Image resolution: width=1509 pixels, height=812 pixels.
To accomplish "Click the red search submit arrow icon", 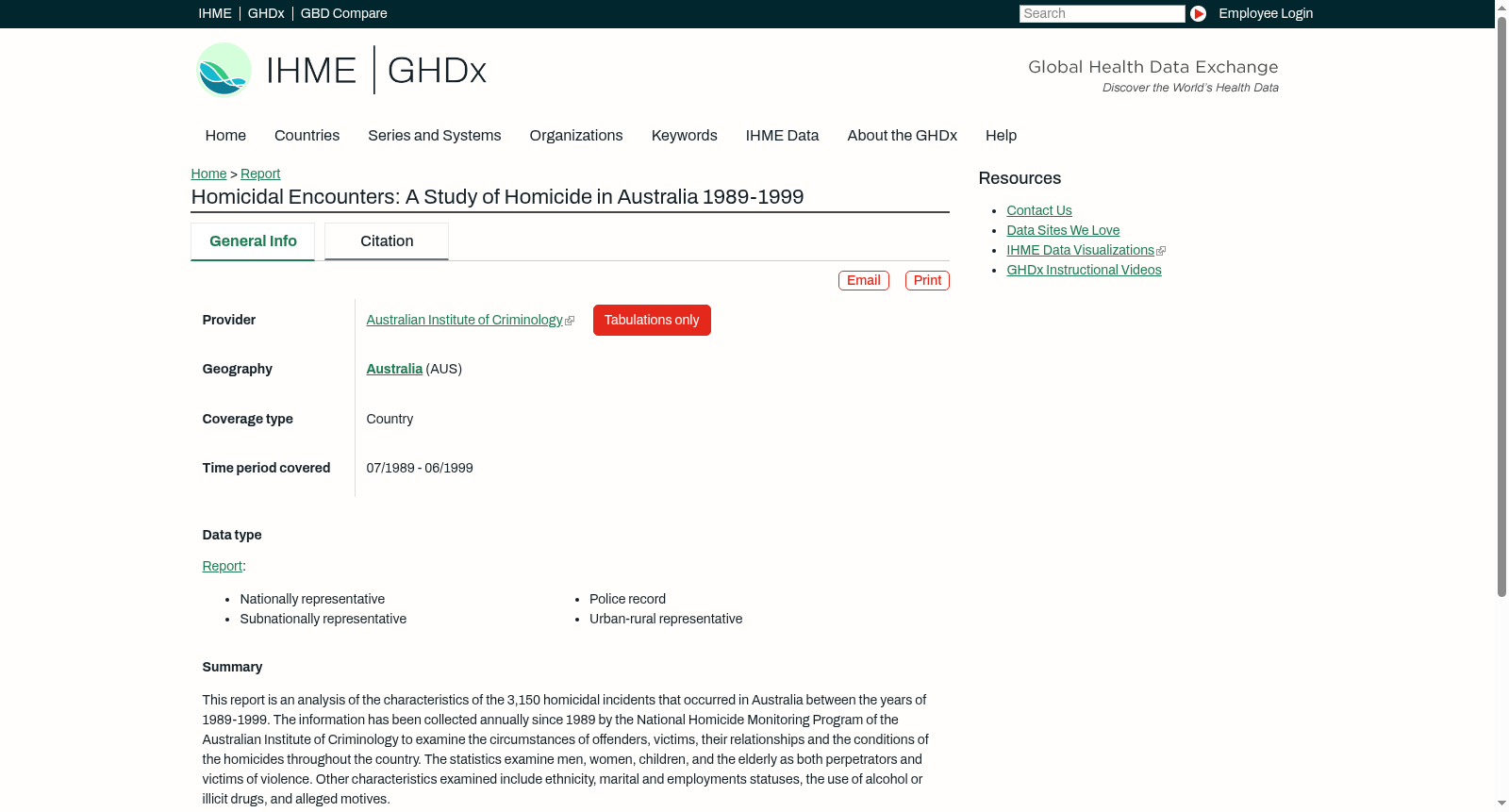I will (1198, 13).
